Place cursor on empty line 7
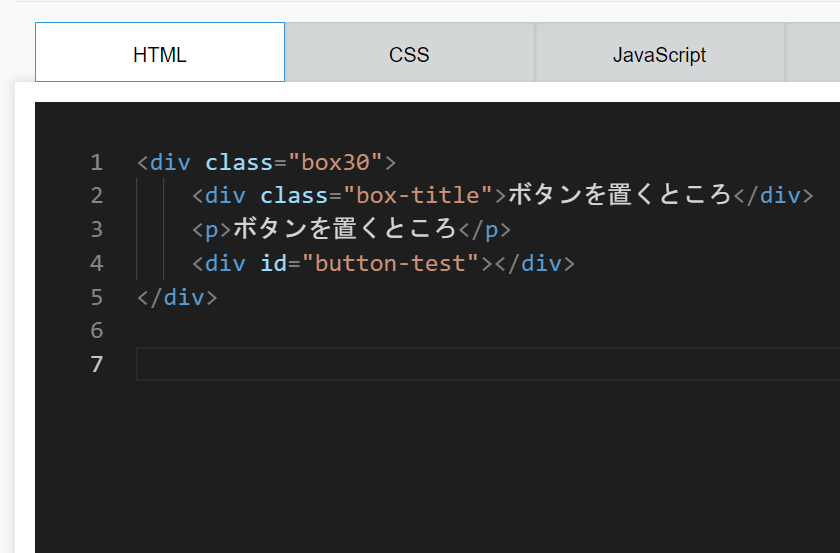This screenshot has width=840, height=553. pyautogui.click(x=488, y=364)
